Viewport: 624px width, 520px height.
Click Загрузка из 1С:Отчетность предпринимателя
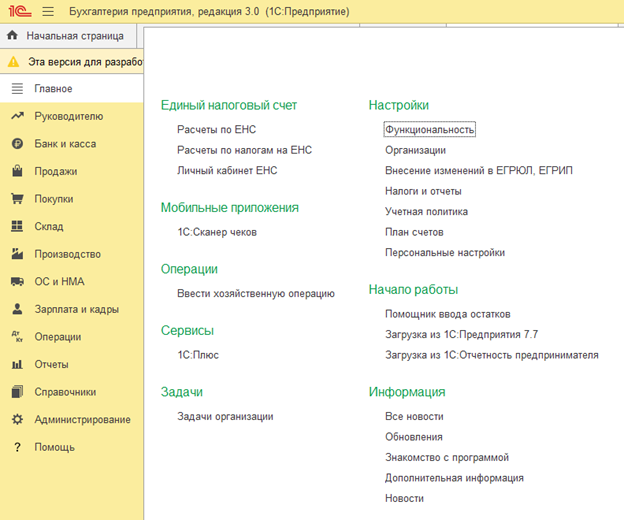coord(492,355)
